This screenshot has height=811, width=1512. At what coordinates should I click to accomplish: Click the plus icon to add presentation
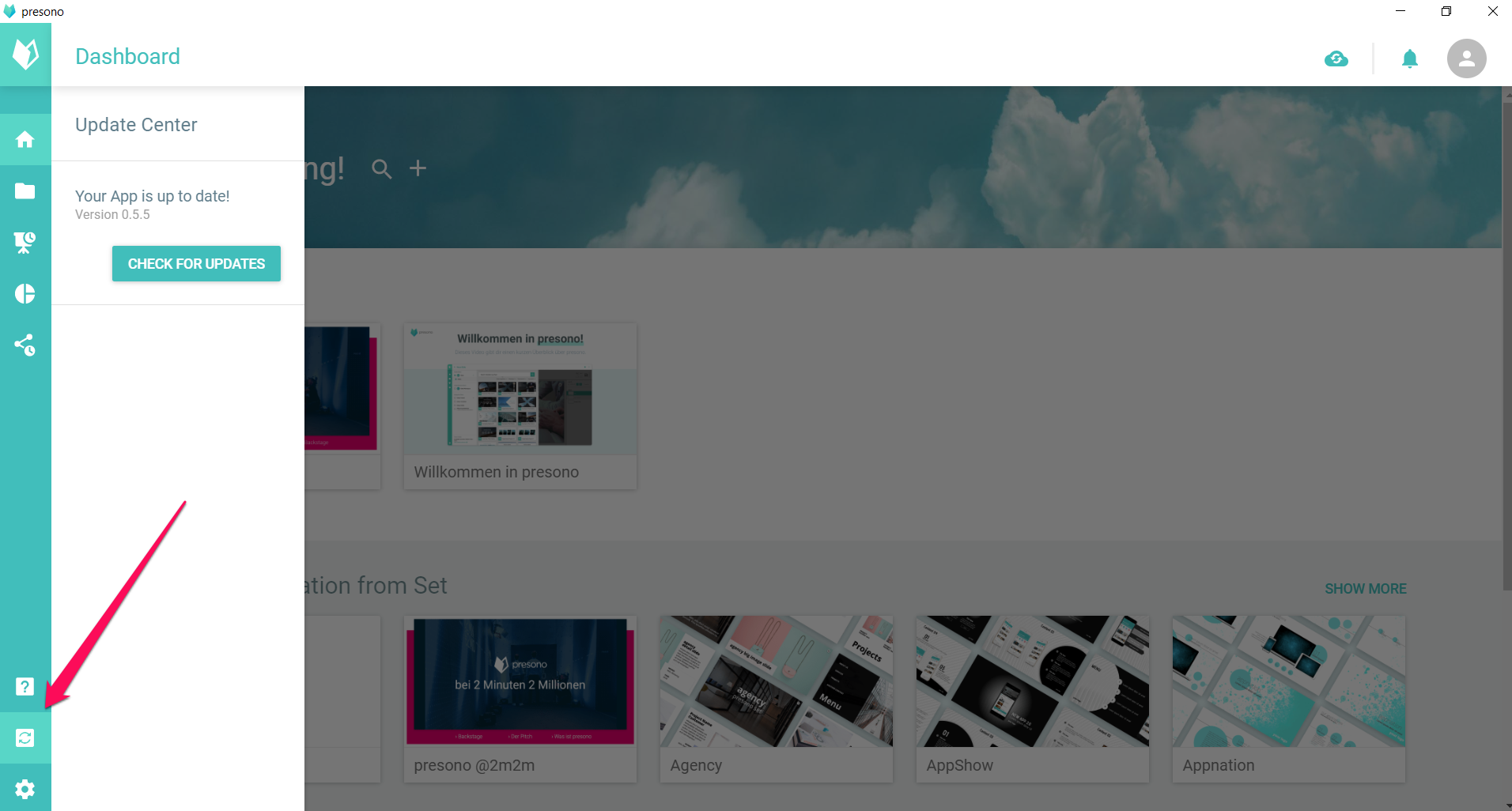pyautogui.click(x=418, y=168)
